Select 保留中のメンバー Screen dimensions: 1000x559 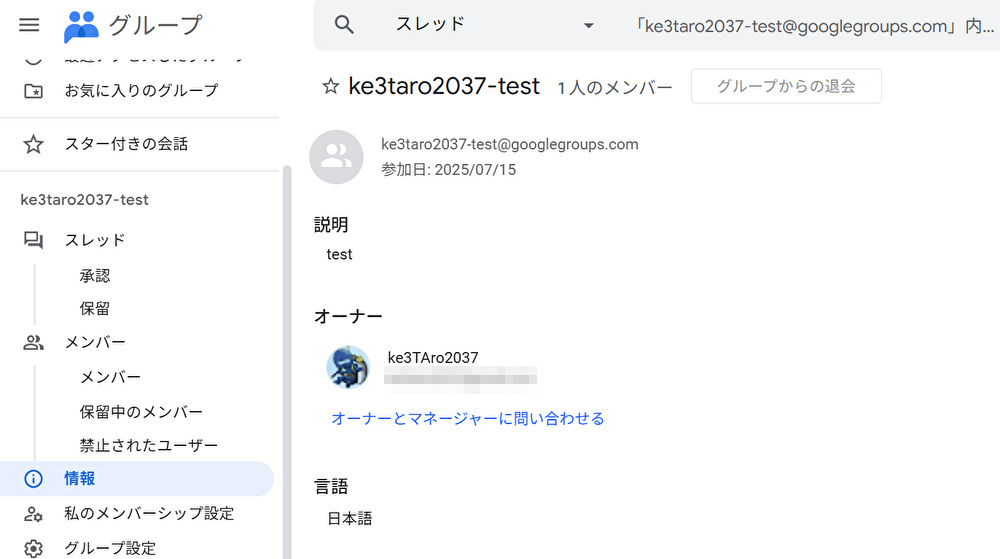pyautogui.click(x=141, y=412)
